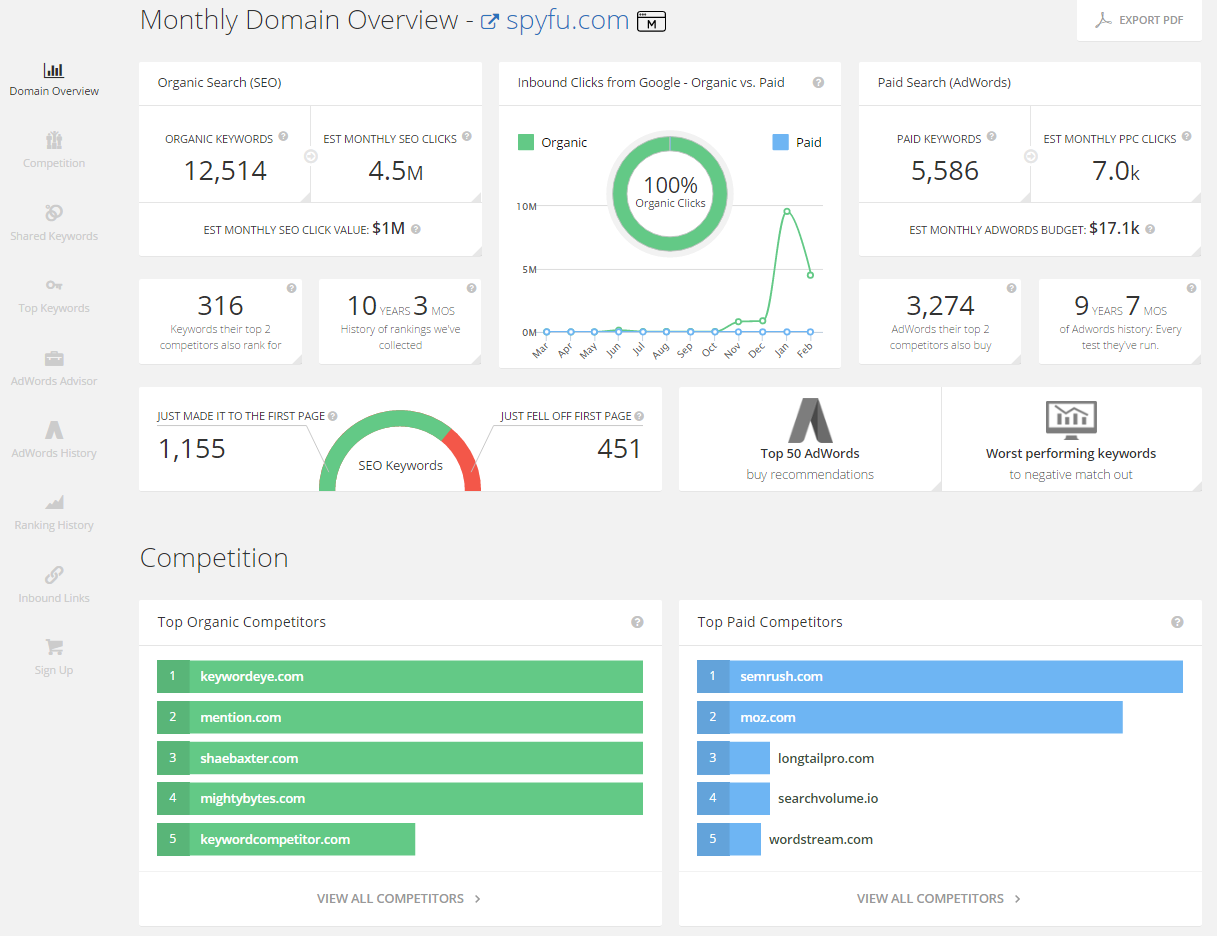The height and width of the screenshot is (936, 1217).
Task: Click help icon for monthly AdWords budget
Action: tap(1150, 229)
